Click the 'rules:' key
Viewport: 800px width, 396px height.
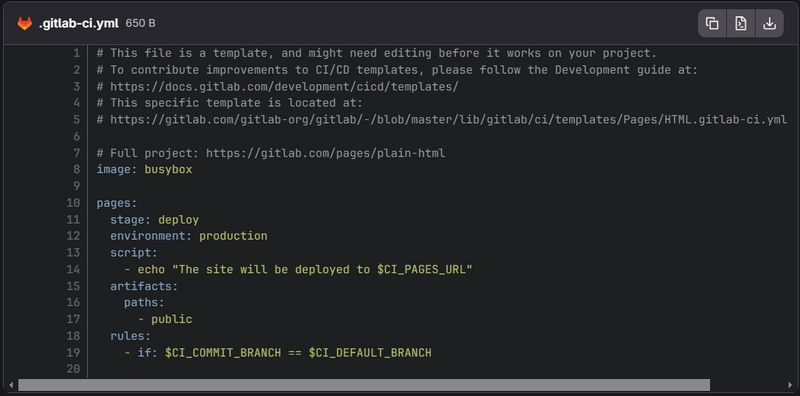(131, 336)
